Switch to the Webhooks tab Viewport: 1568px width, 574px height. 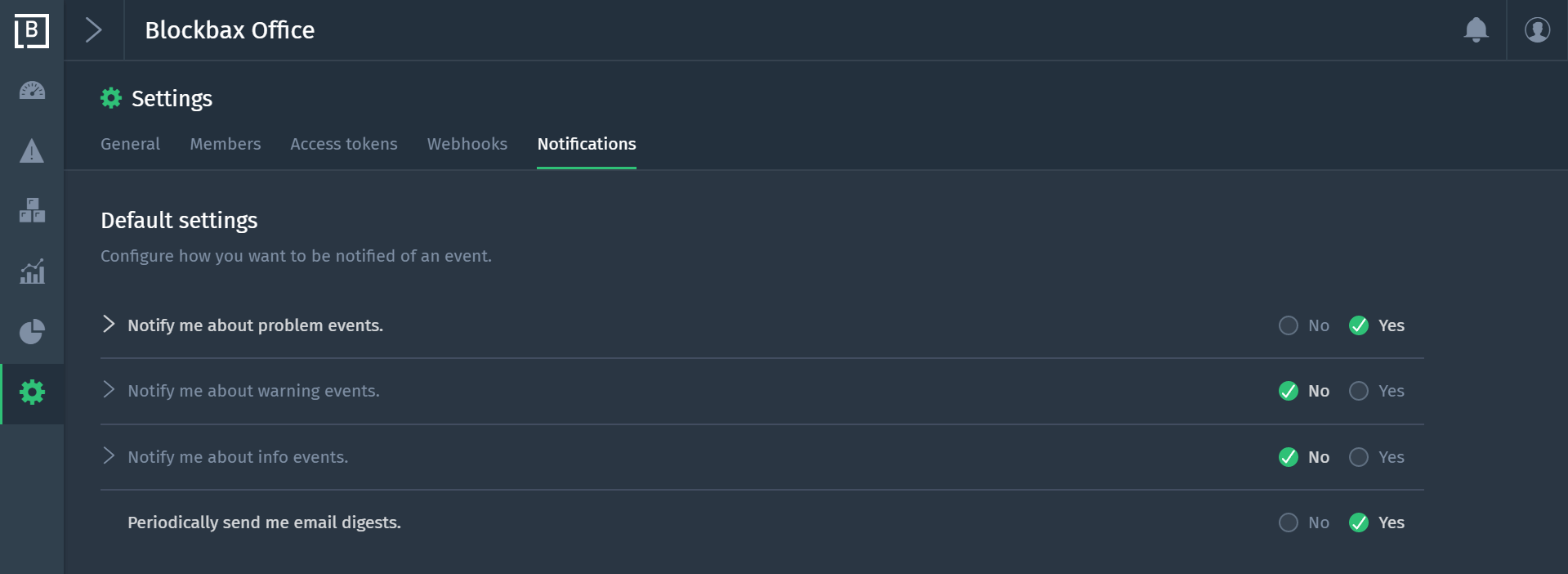(467, 144)
